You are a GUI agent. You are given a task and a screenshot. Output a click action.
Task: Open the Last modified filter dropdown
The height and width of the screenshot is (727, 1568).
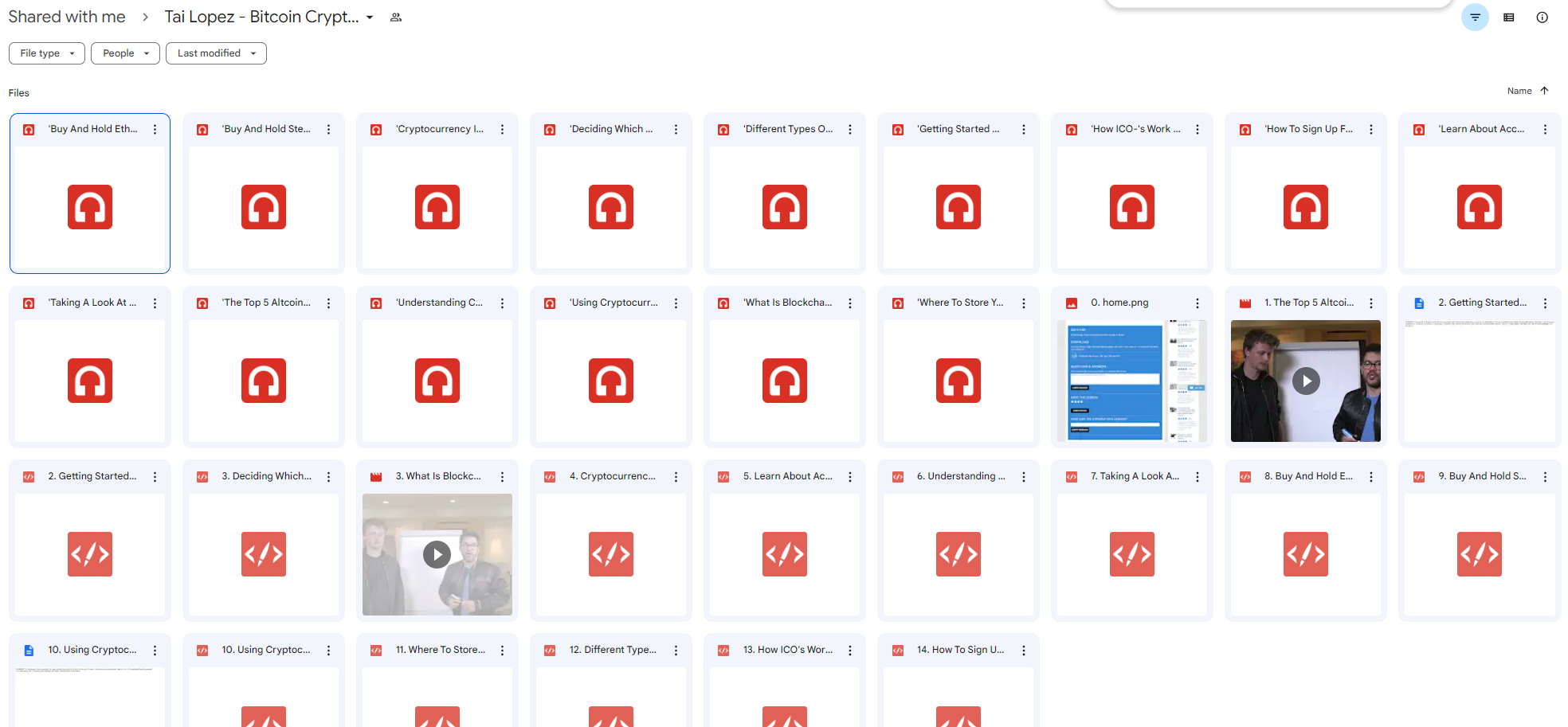click(216, 53)
